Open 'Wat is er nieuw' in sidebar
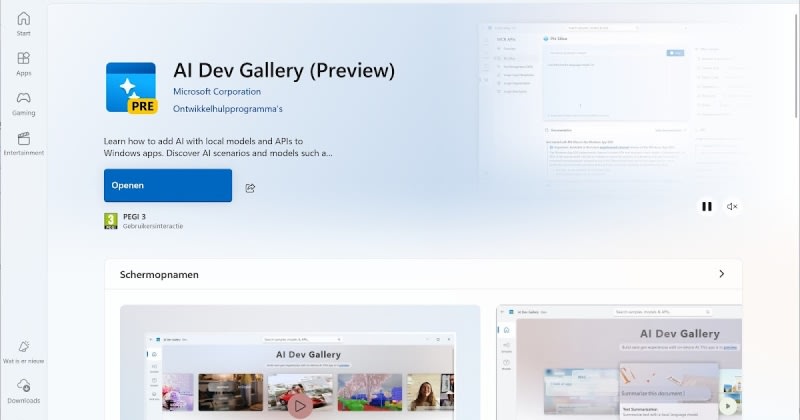This screenshot has height=420, width=800. click(x=23, y=350)
